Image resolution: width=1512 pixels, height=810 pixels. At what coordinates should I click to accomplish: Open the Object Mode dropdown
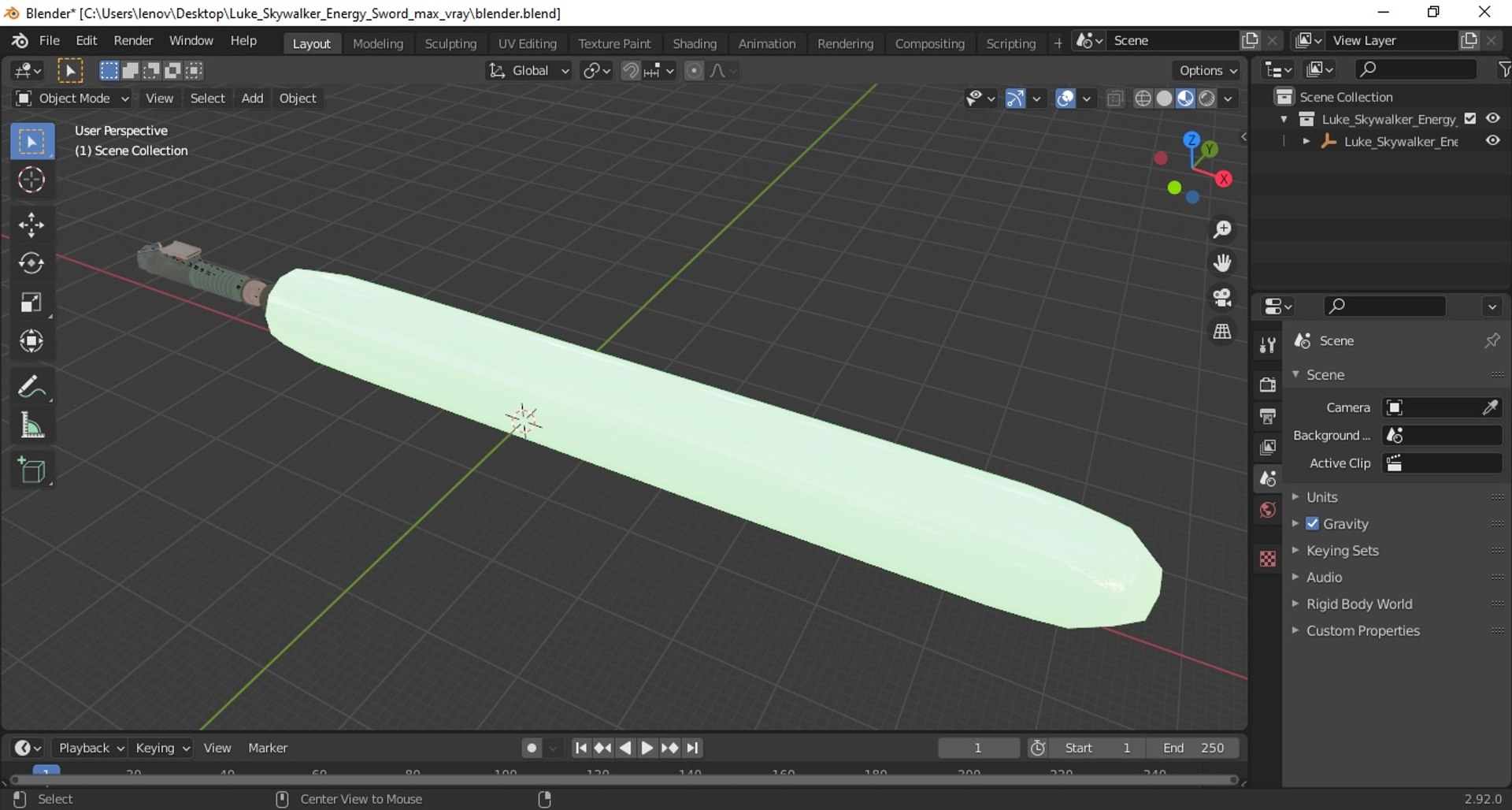[x=72, y=98]
